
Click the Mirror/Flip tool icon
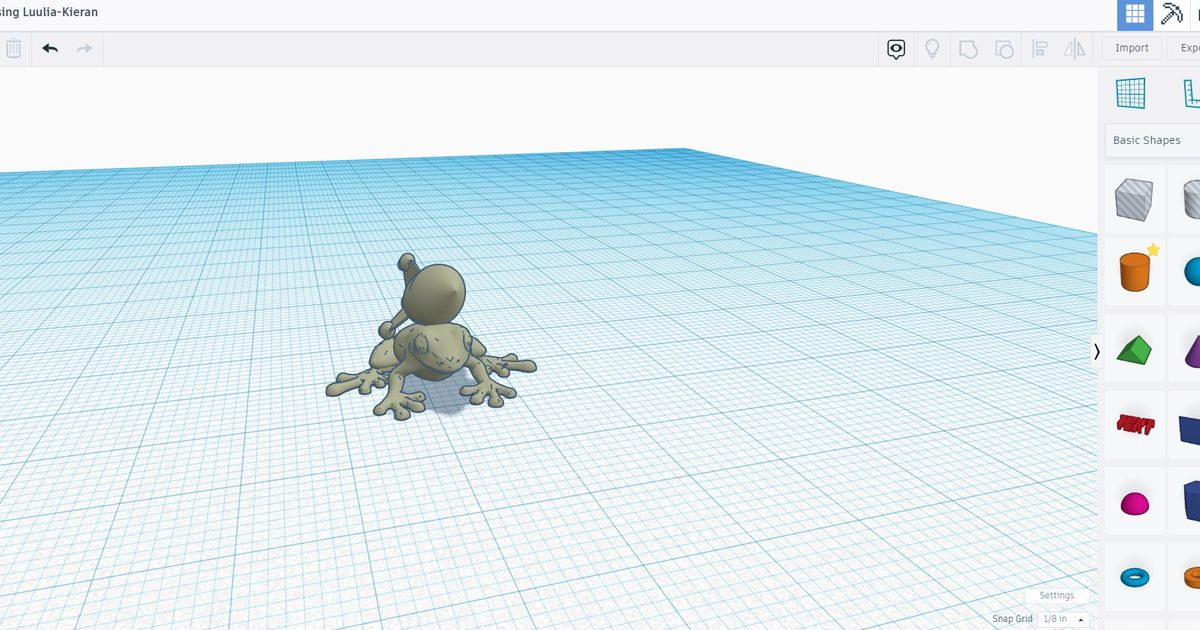1076,48
